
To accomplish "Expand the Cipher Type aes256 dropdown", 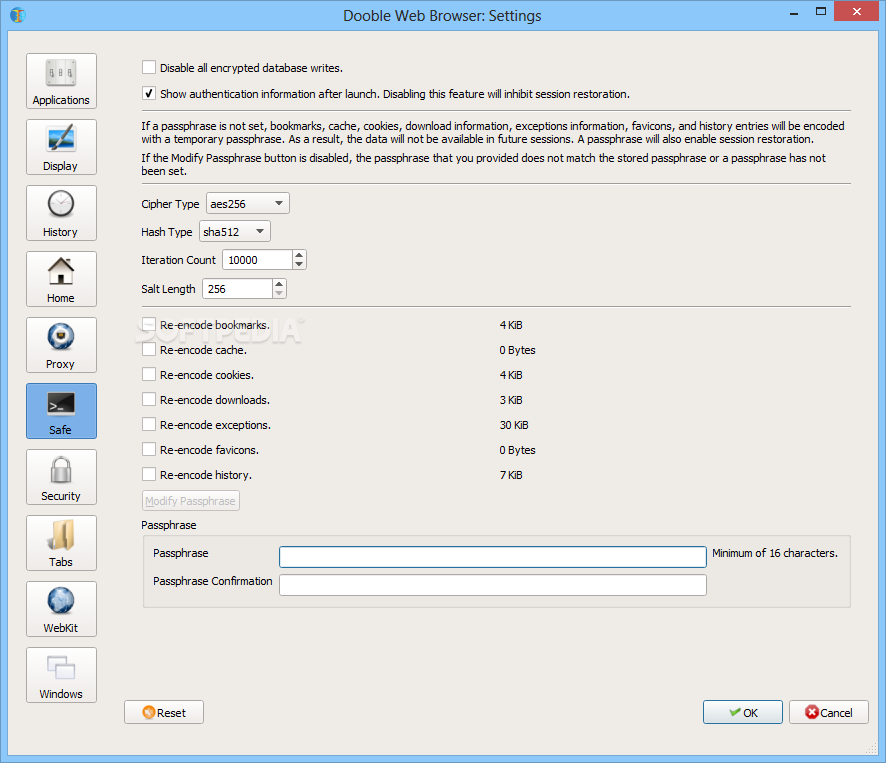I will [248, 203].
